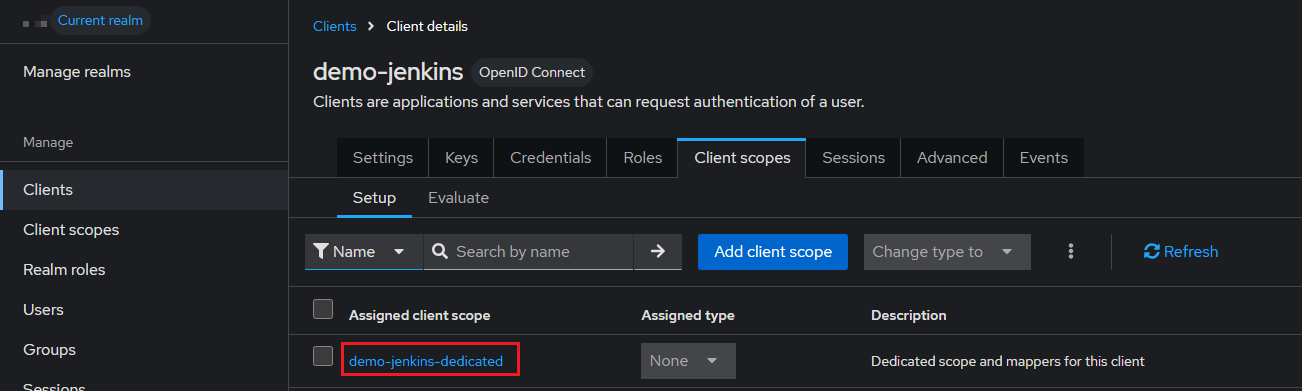The width and height of the screenshot is (1302, 391).
Task: Click the Assigned type column header
Action: tap(688, 315)
